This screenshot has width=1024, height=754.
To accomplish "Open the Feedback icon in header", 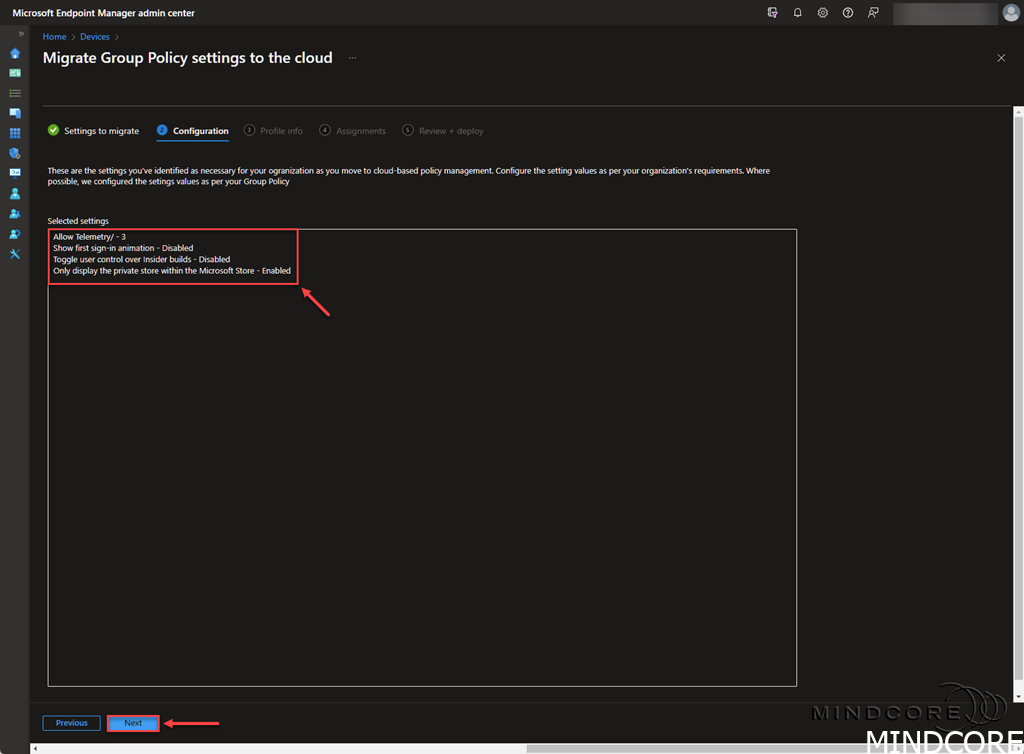I will tap(874, 13).
